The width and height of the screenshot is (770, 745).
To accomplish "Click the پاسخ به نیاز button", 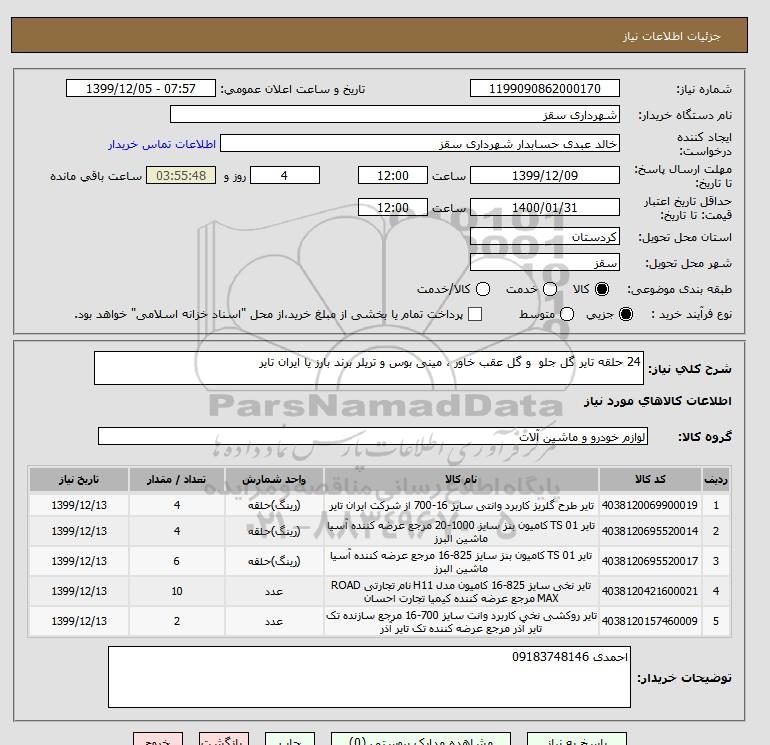I will 577,739.
